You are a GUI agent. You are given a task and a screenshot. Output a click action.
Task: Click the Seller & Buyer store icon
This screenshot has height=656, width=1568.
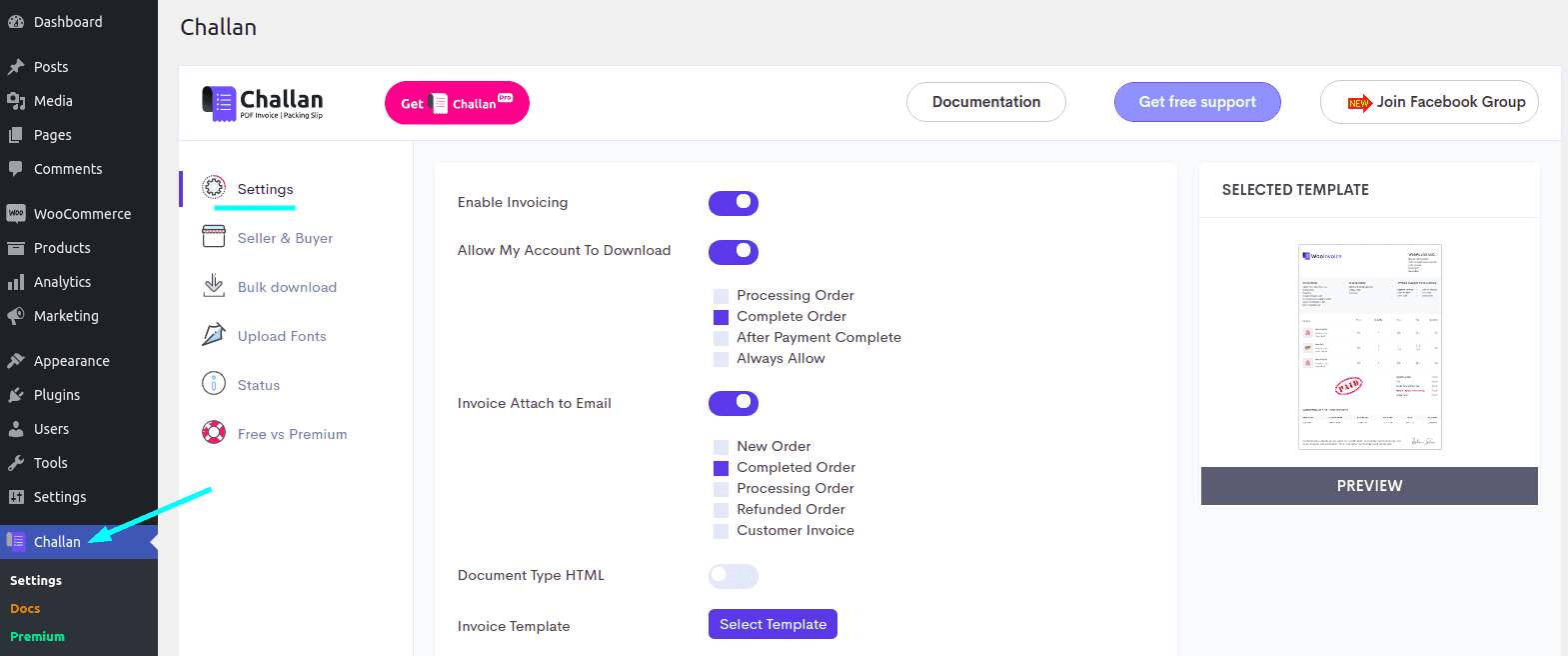[214, 236]
